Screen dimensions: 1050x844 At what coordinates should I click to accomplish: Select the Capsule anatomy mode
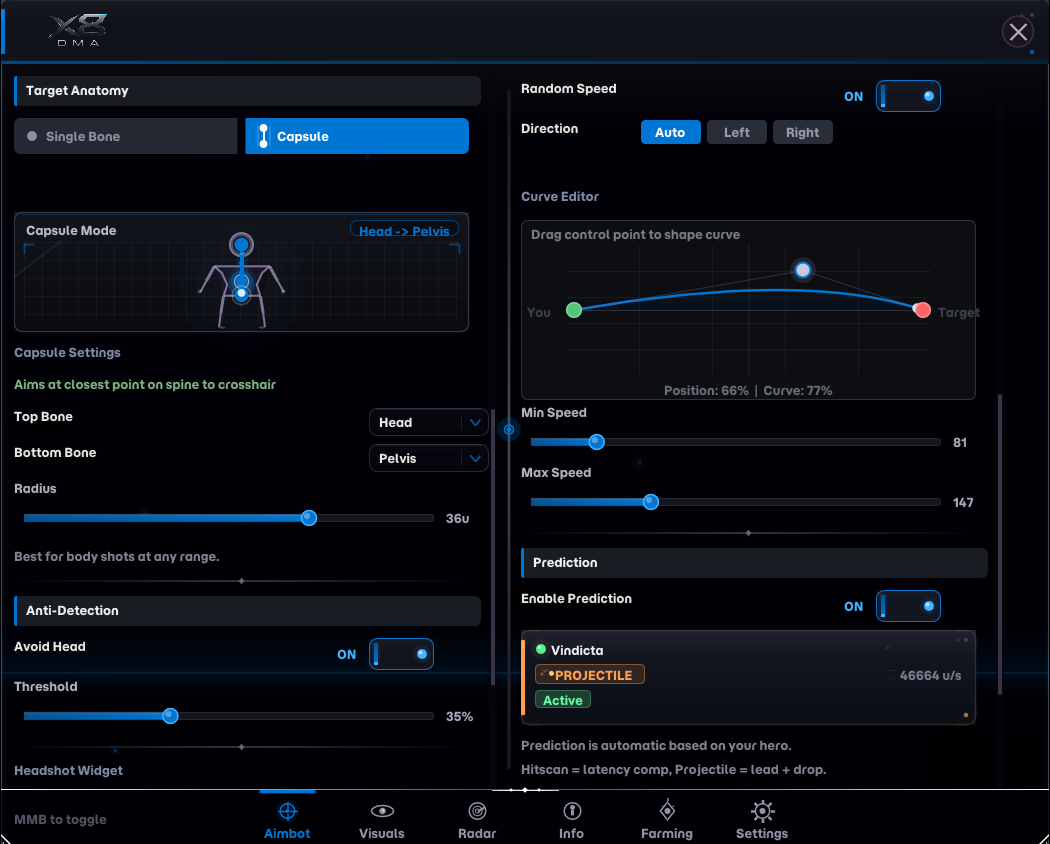pyautogui.click(x=357, y=136)
